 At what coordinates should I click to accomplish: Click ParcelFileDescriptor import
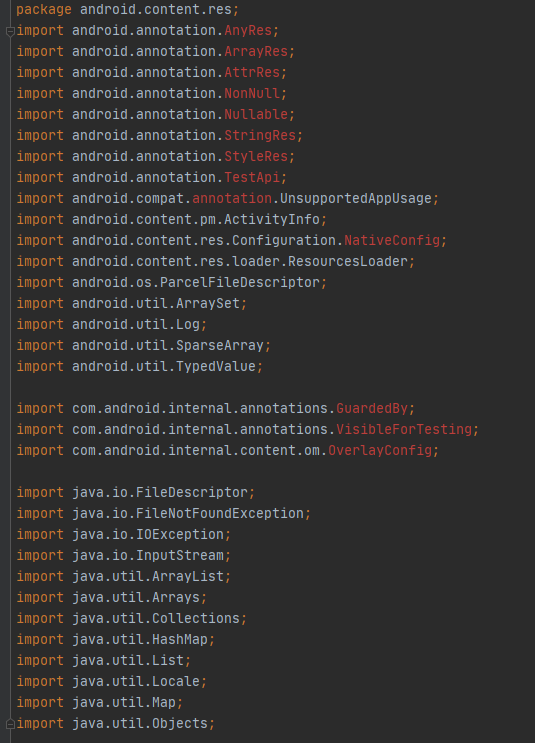tap(240, 282)
